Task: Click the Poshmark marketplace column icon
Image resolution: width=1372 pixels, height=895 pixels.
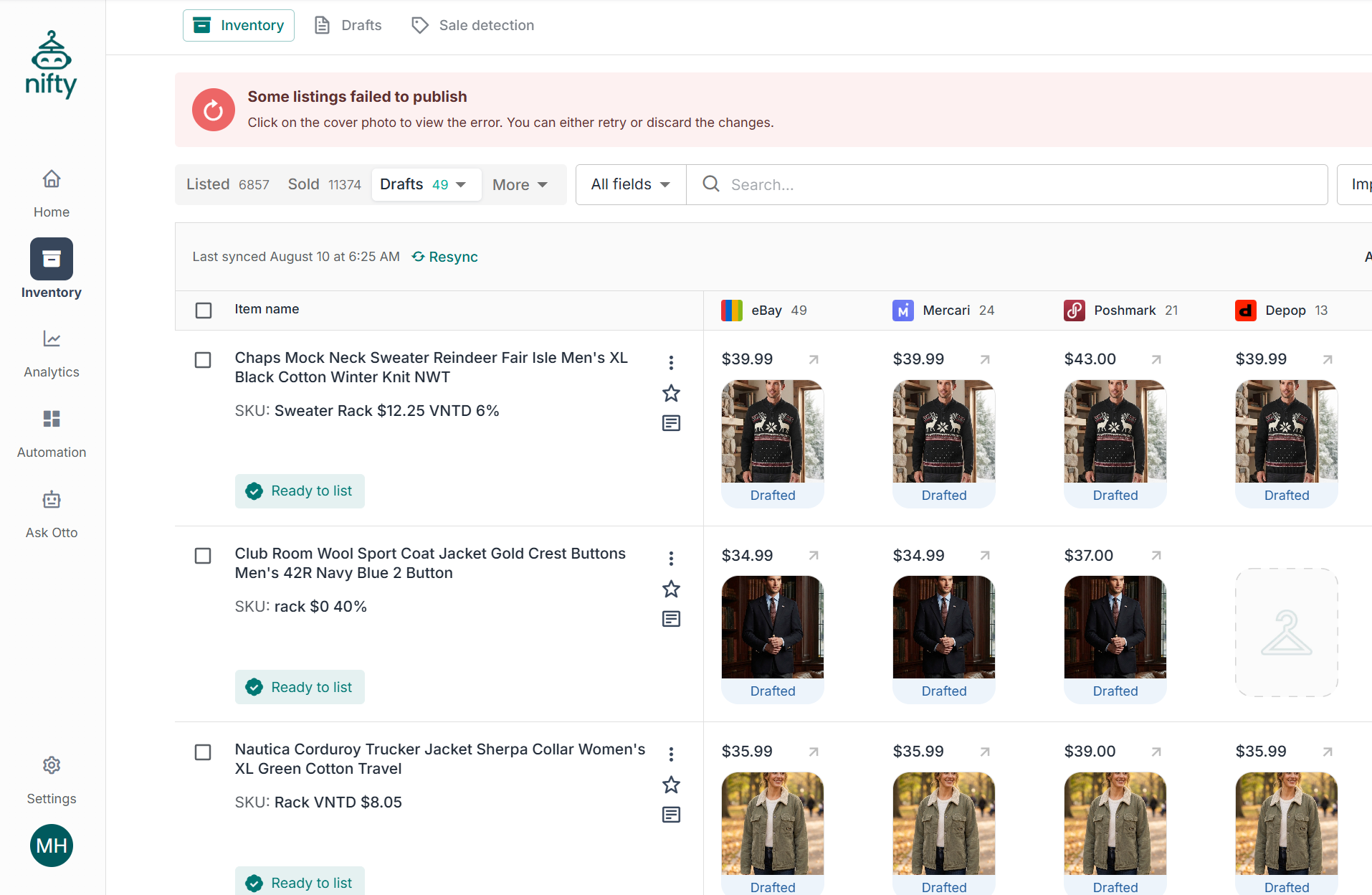Action: pos(1075,311)
